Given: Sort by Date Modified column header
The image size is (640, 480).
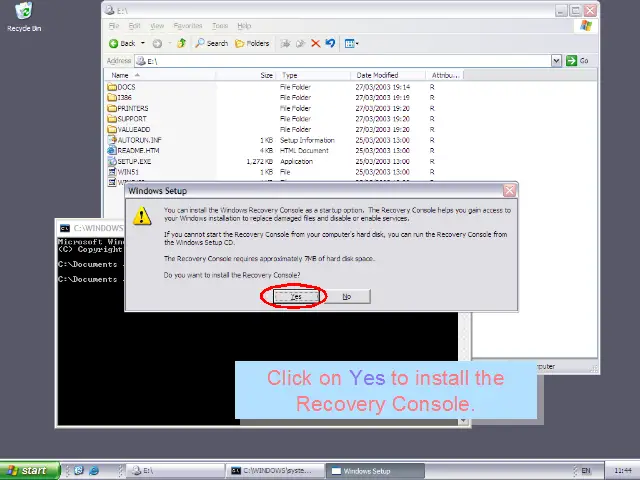Looking at the screenshot, I should point(388,75).
